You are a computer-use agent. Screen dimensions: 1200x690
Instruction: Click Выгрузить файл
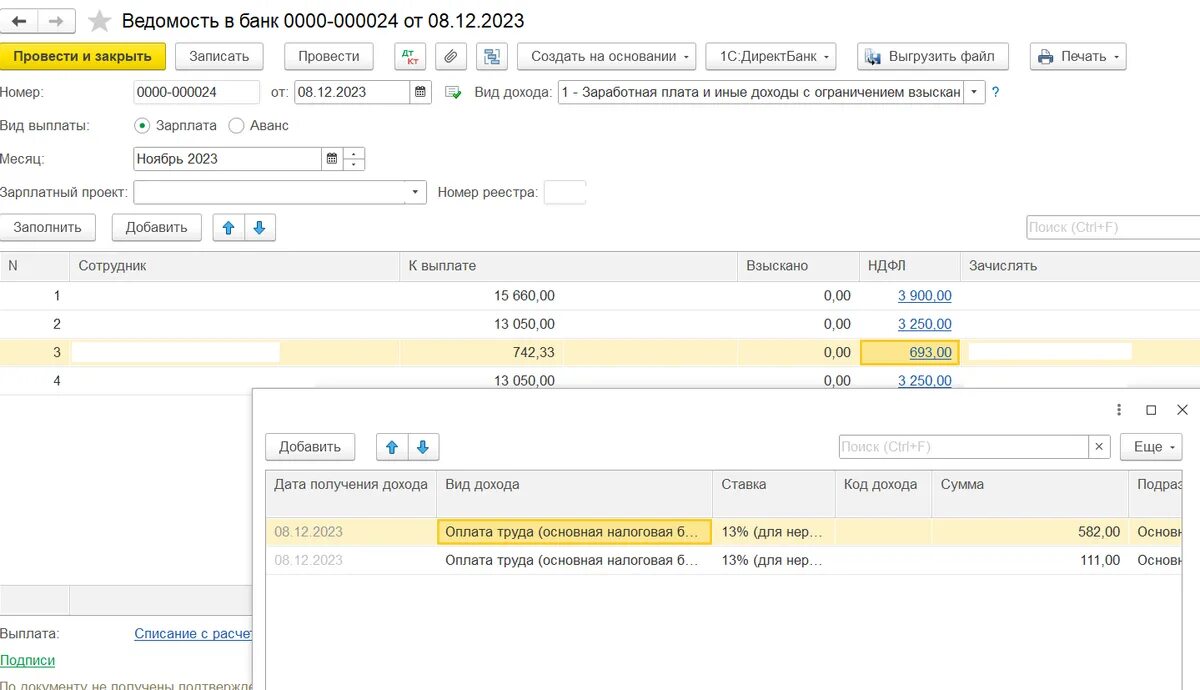(x=933, y=57)
